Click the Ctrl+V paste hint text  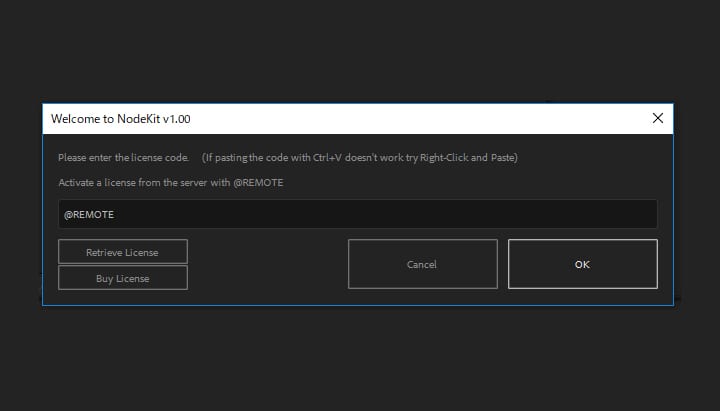[360, 158]
